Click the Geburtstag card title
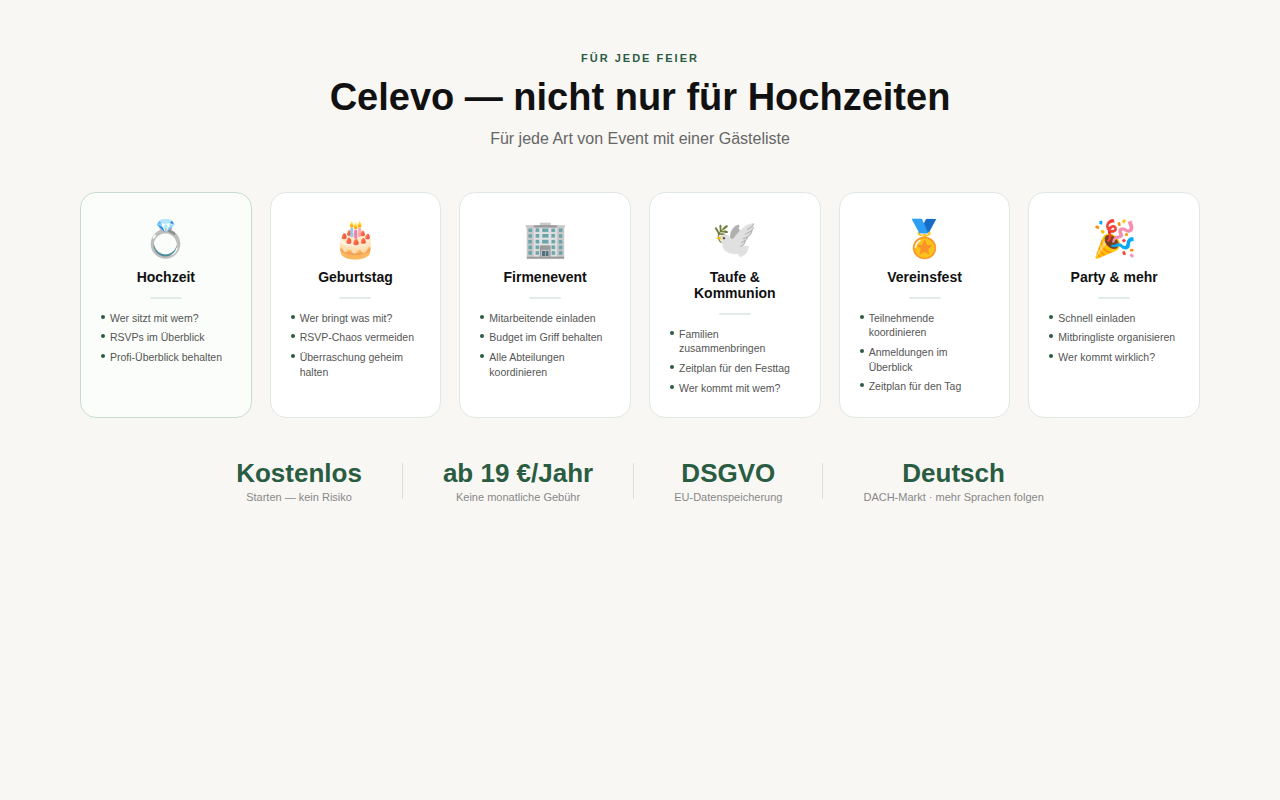 (355, 277)
